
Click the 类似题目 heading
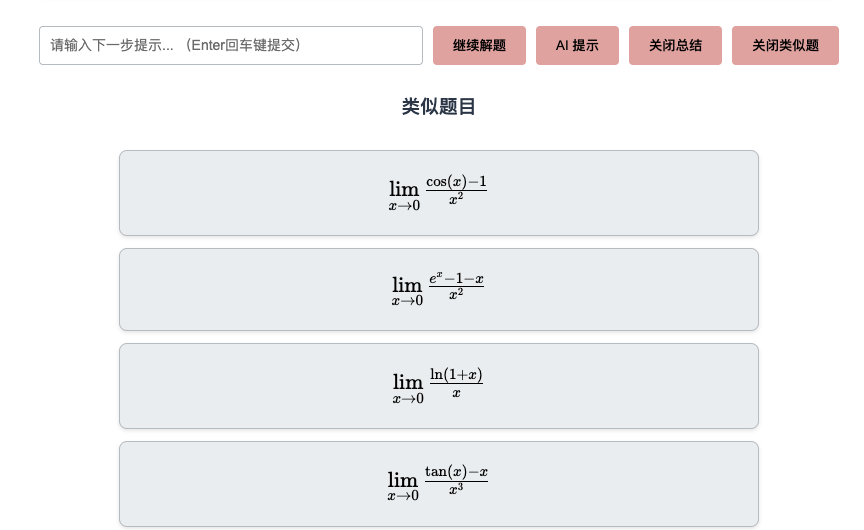pyautogui.click(x=438, y=107)
